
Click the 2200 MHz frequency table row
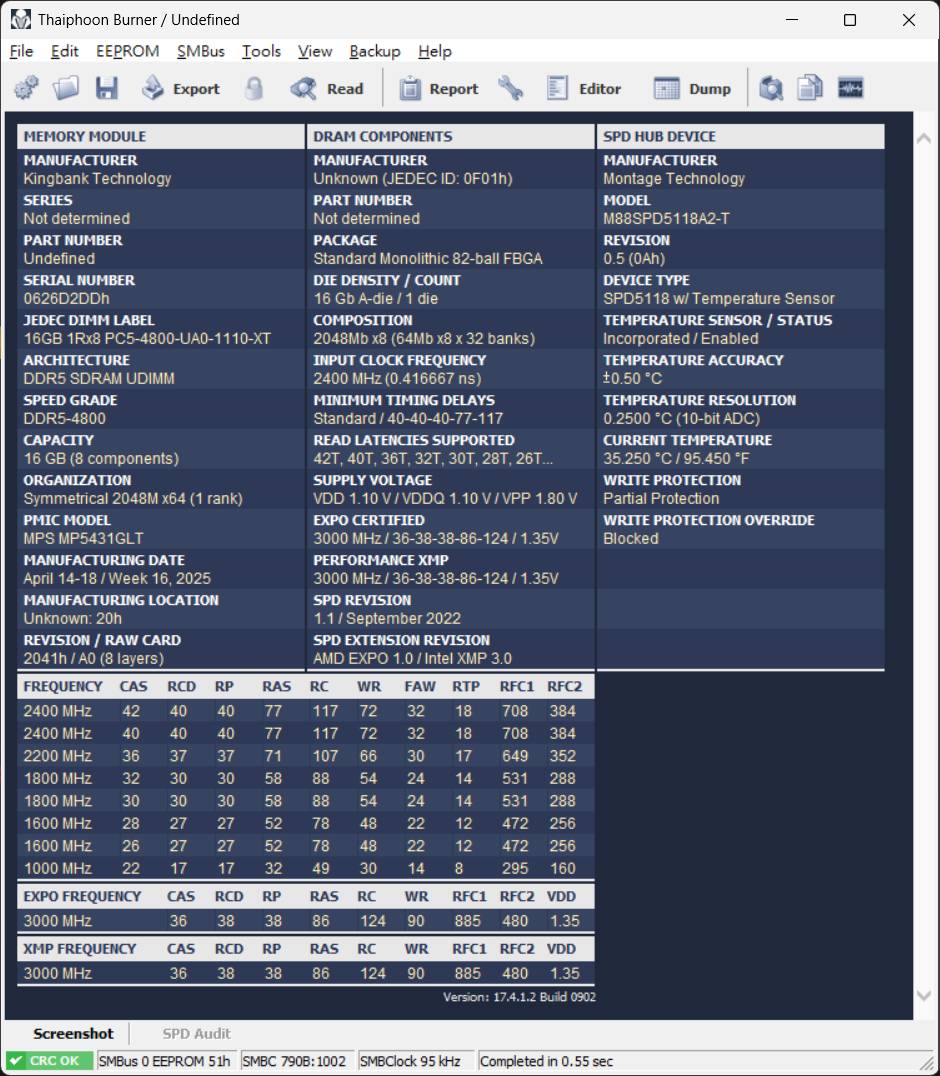pyautogui.click(x=305, y=756)
